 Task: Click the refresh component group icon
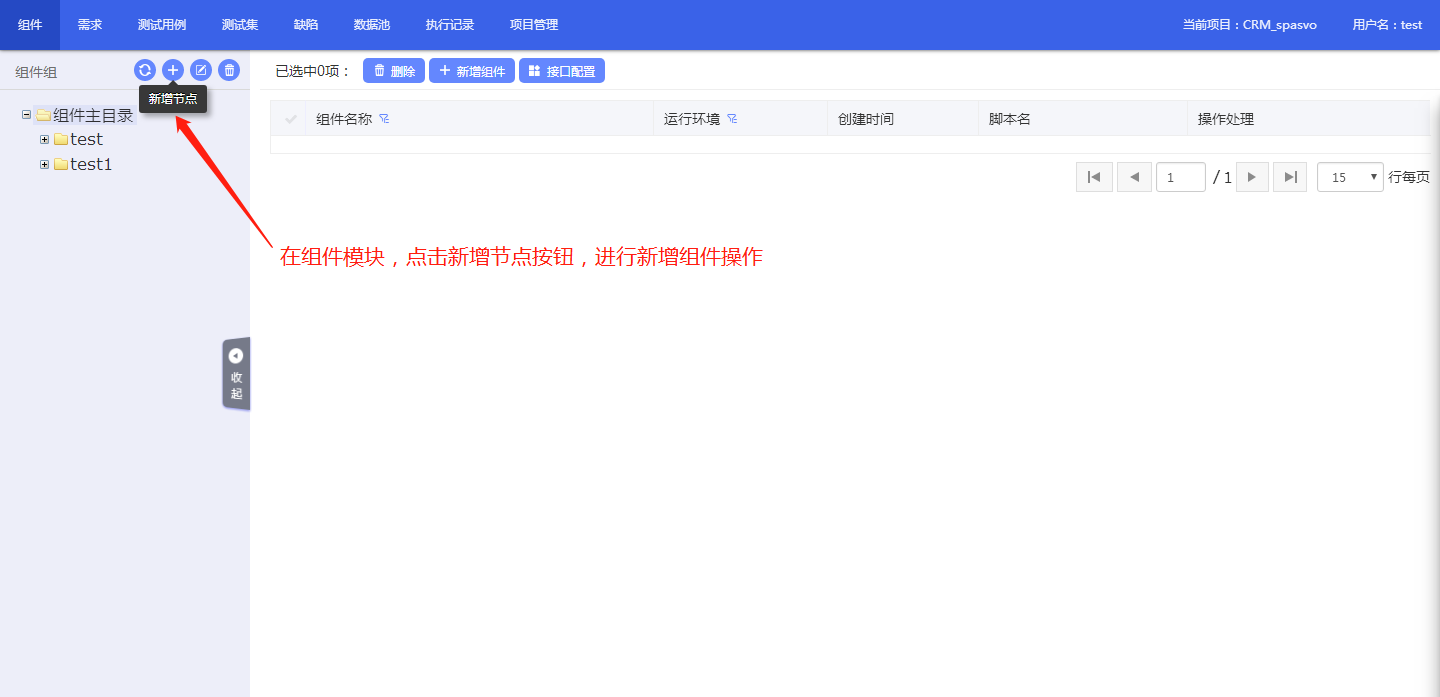pos(145,70)
